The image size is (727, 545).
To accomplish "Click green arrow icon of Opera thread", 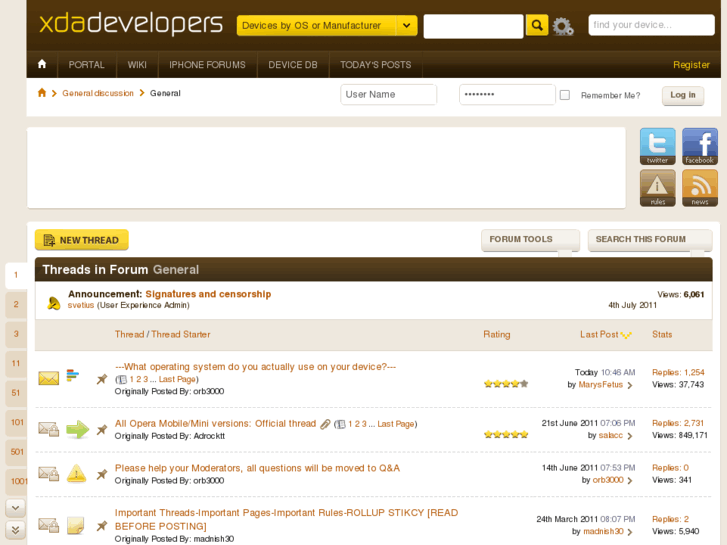I will point(77,429).
